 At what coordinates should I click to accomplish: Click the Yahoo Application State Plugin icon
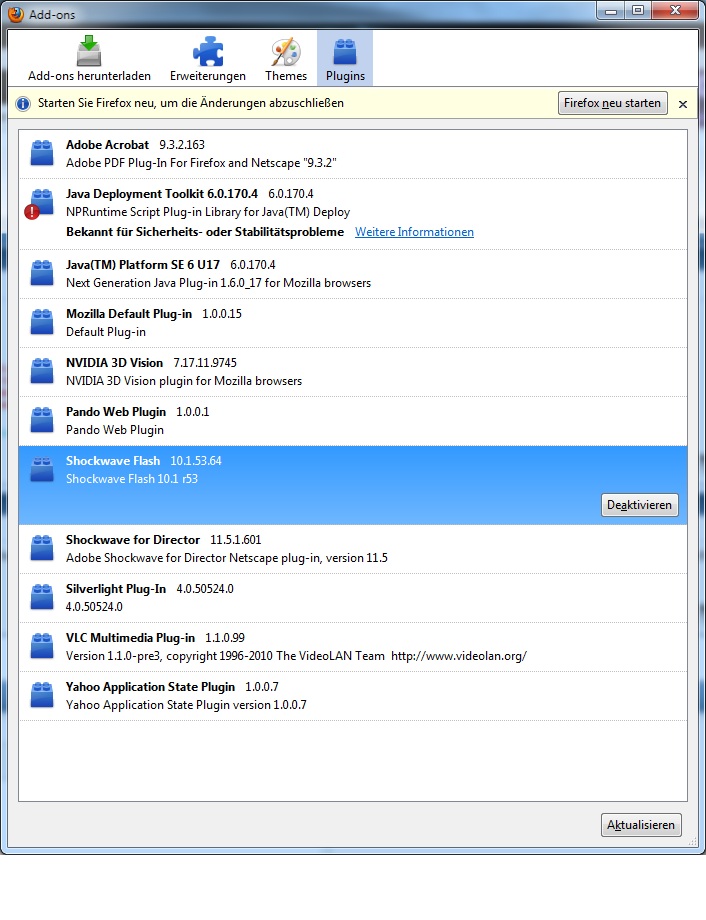(42, 695)
